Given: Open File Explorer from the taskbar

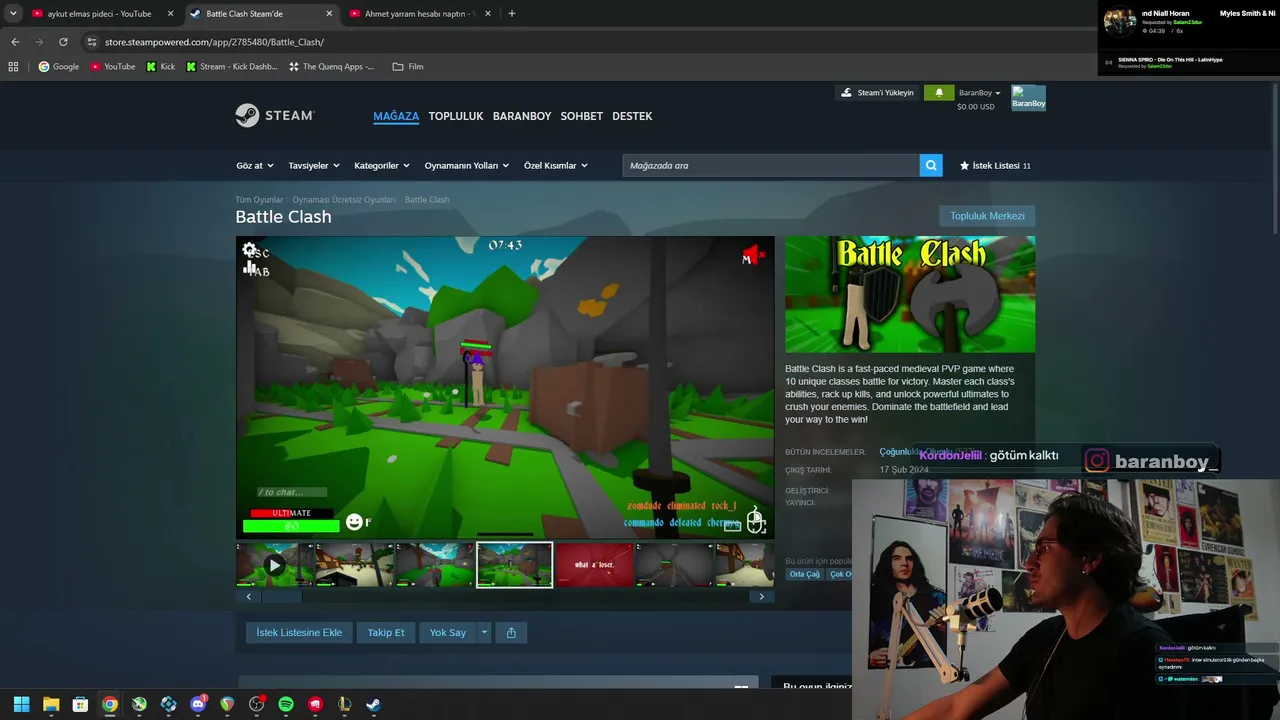Looking at the screenshot, I should coord(51,704).
